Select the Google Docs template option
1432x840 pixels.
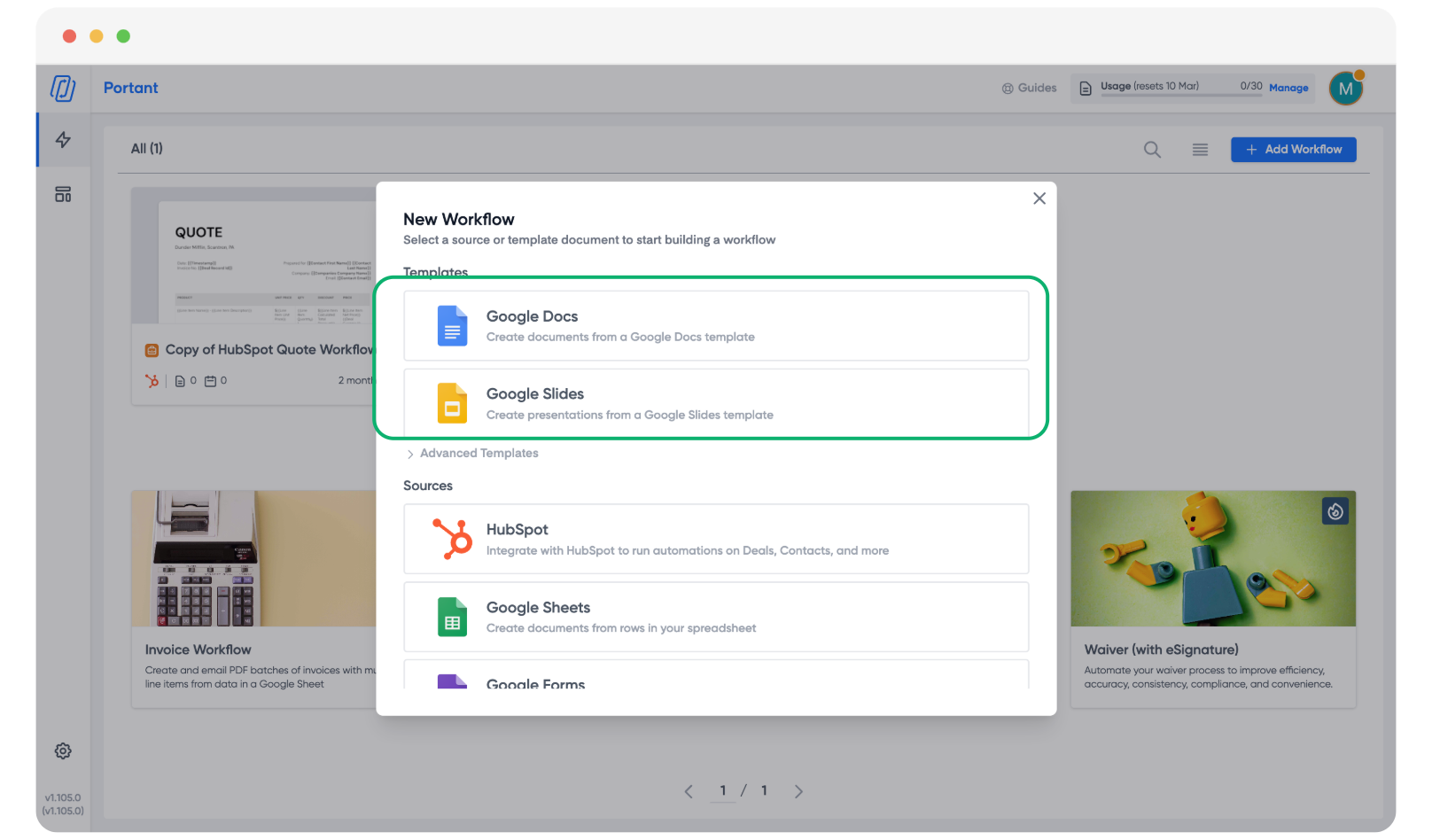tap(716, 326)
